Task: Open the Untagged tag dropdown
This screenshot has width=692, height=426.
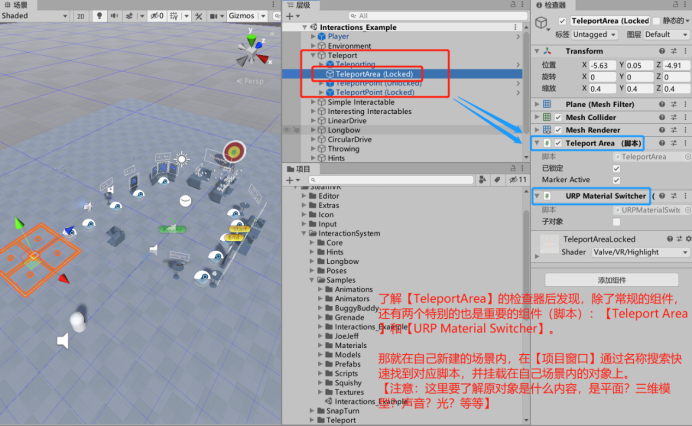Action: coord(594,34)
